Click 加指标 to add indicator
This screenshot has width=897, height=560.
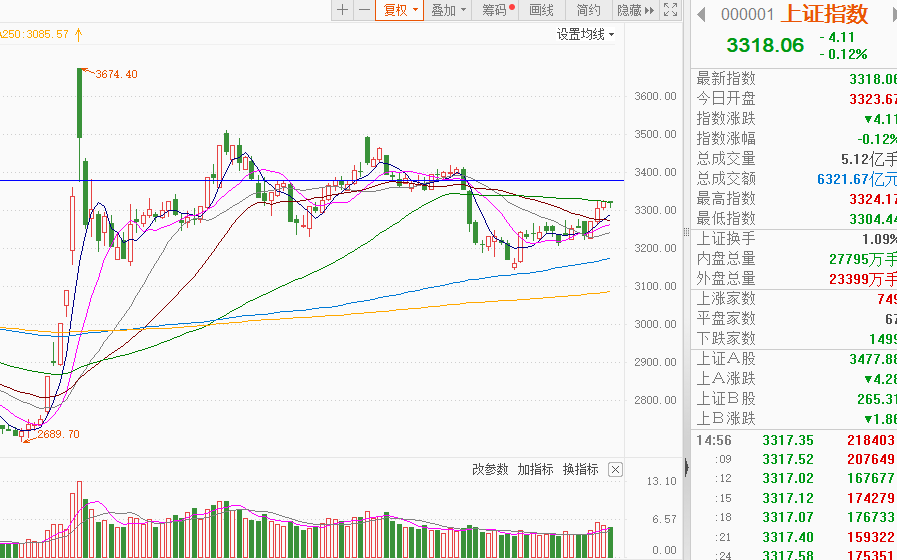pyautogui.click(x=535, y=469)
